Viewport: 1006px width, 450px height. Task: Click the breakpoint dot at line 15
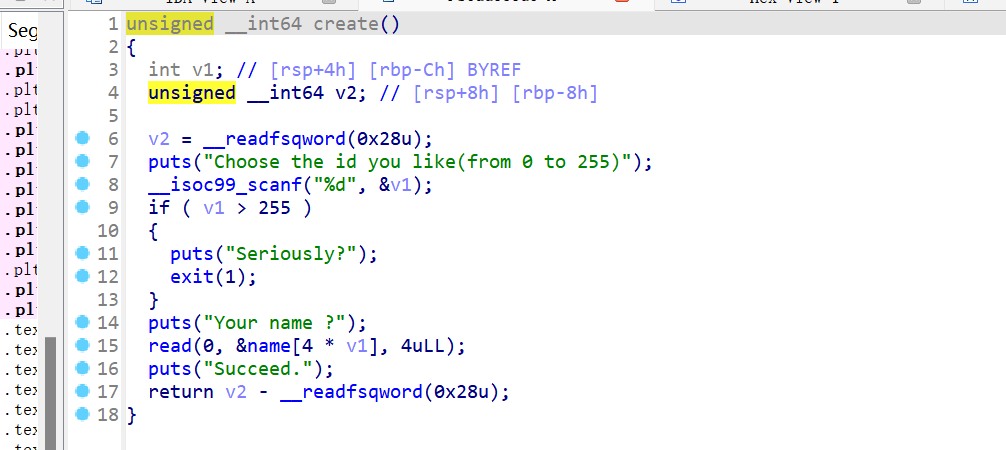click(83, 345)
